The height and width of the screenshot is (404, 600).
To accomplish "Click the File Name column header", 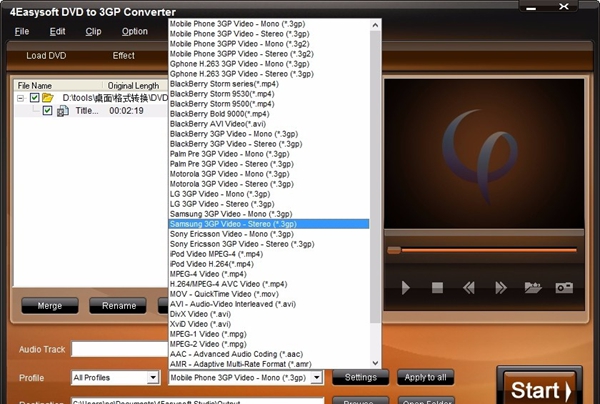I will coord(58,85).
